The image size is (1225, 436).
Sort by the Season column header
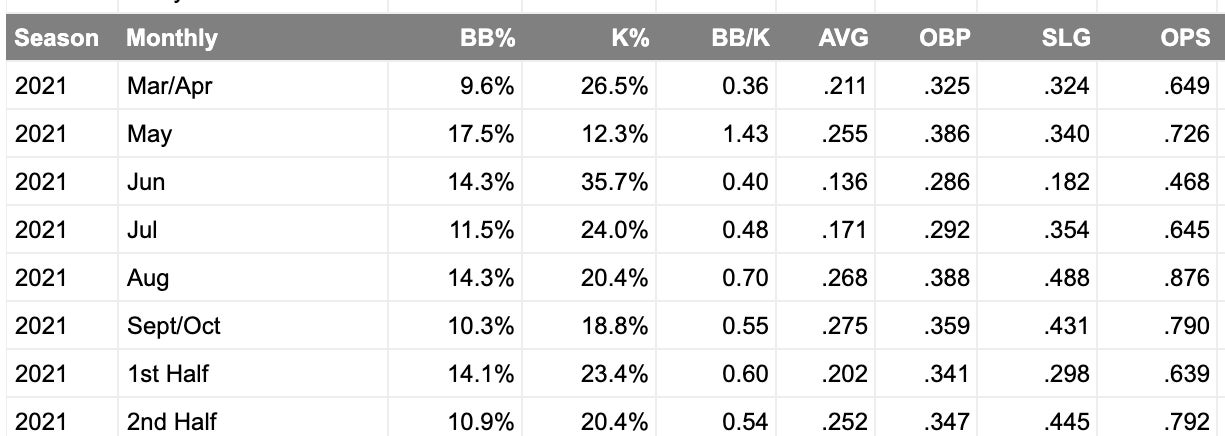coord(57,39)
